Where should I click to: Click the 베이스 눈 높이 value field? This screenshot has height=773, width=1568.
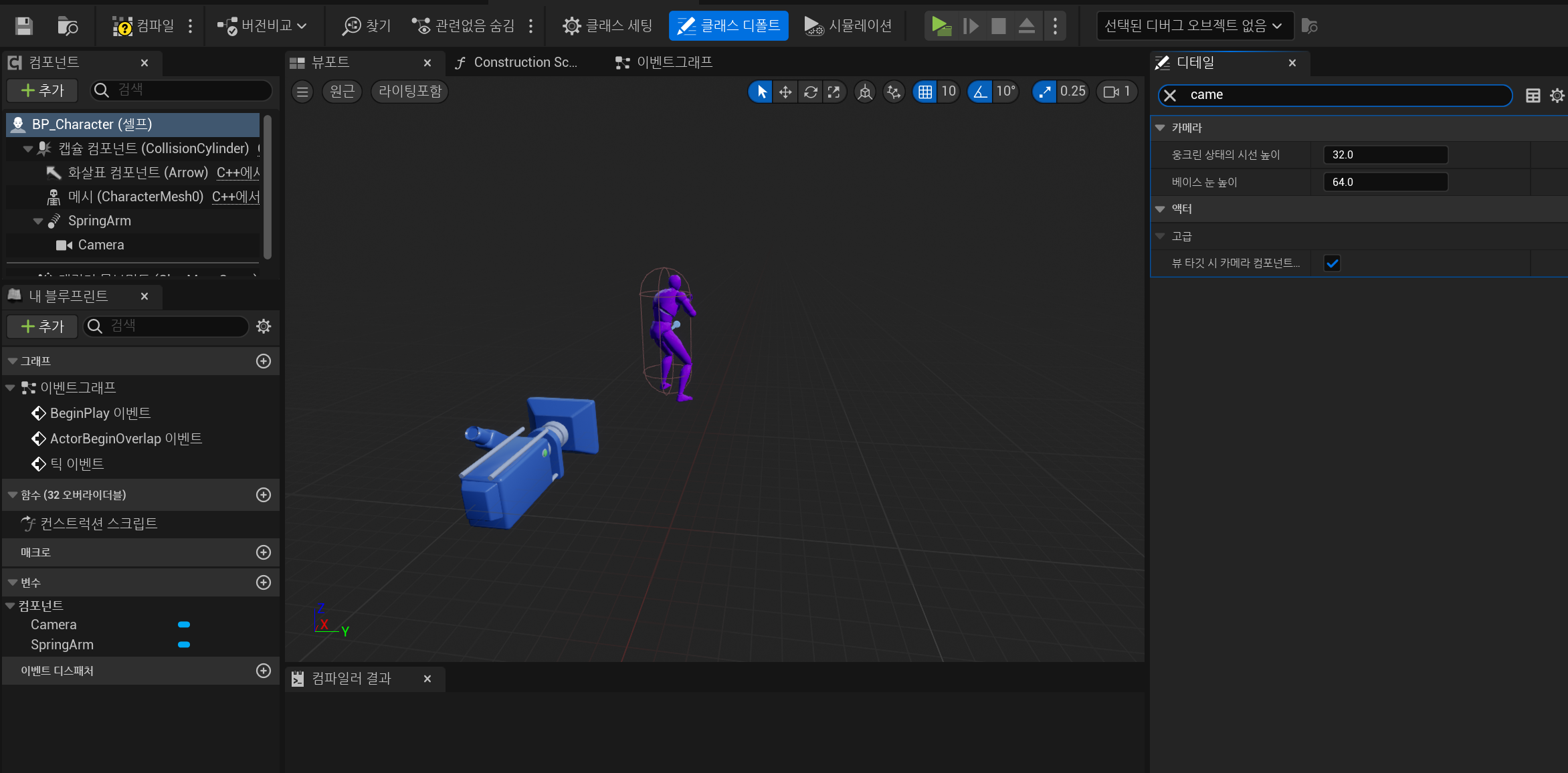click(x=1385, y=182)
